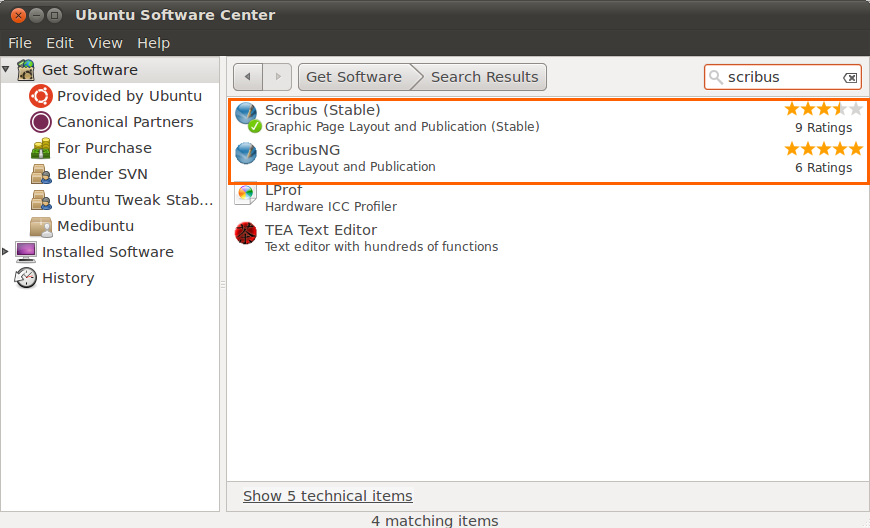Select the Canonical Partners purple circle icon
Viewport: 870px width, 528px height.
(41, 122)
